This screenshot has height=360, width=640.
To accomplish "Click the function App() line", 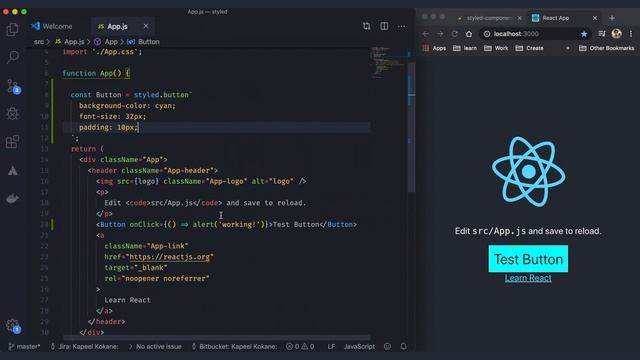I will click(96, 73).
